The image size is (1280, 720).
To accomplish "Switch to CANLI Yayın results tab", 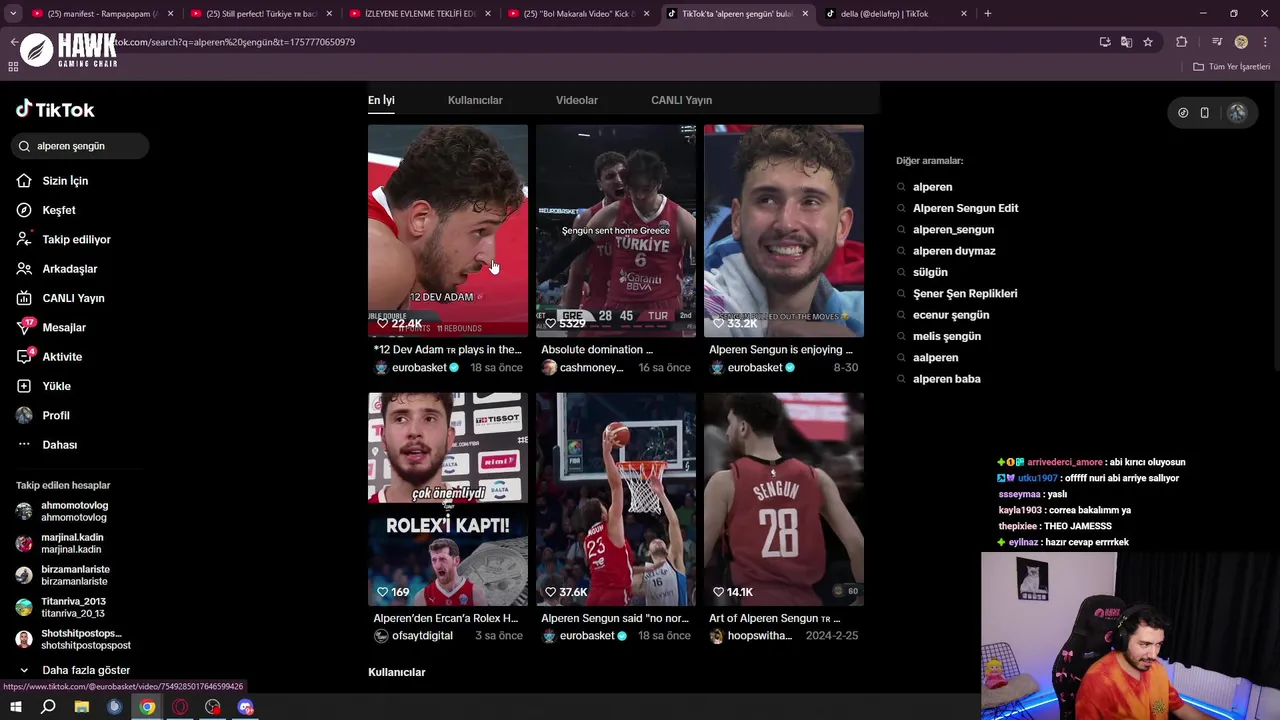I will click(x=681, y=100).
